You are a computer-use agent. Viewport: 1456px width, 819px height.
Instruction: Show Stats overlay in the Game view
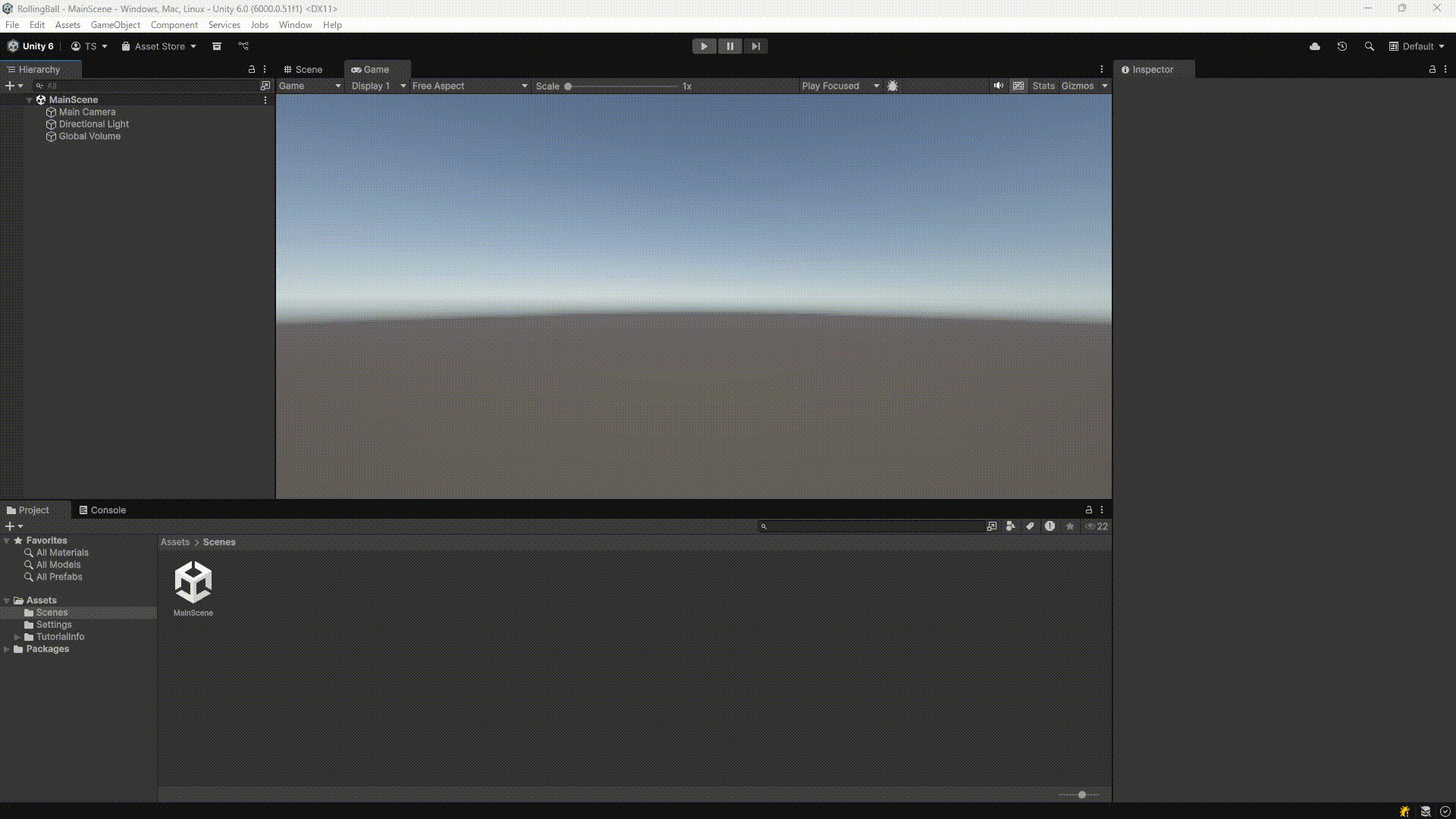tap(1043, 86)
